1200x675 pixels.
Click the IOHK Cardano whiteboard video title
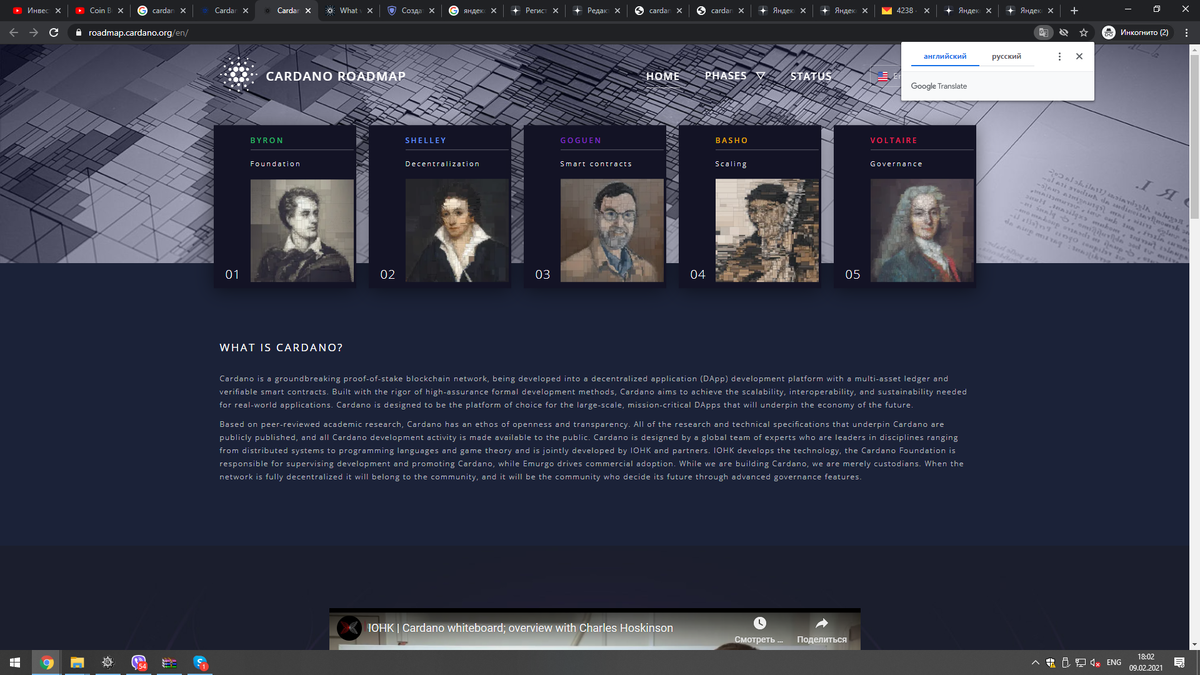[520, 628]
